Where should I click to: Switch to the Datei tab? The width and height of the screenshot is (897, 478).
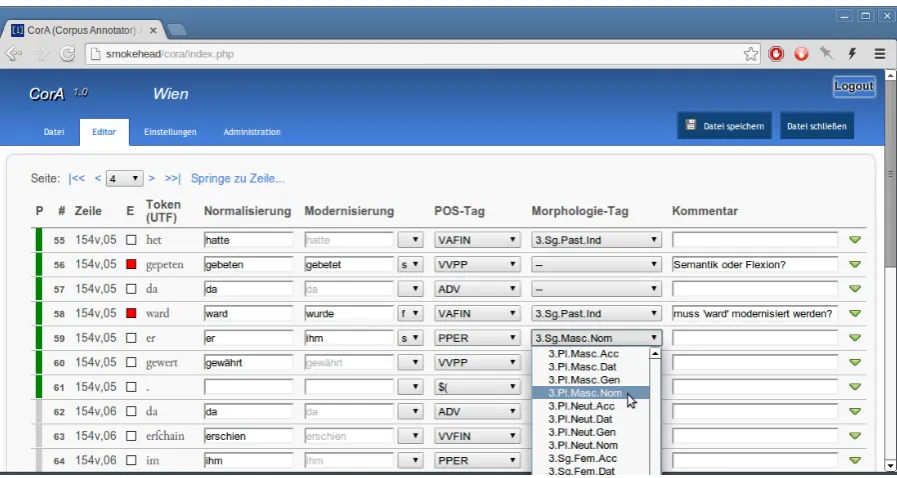[x=54, y=132]
